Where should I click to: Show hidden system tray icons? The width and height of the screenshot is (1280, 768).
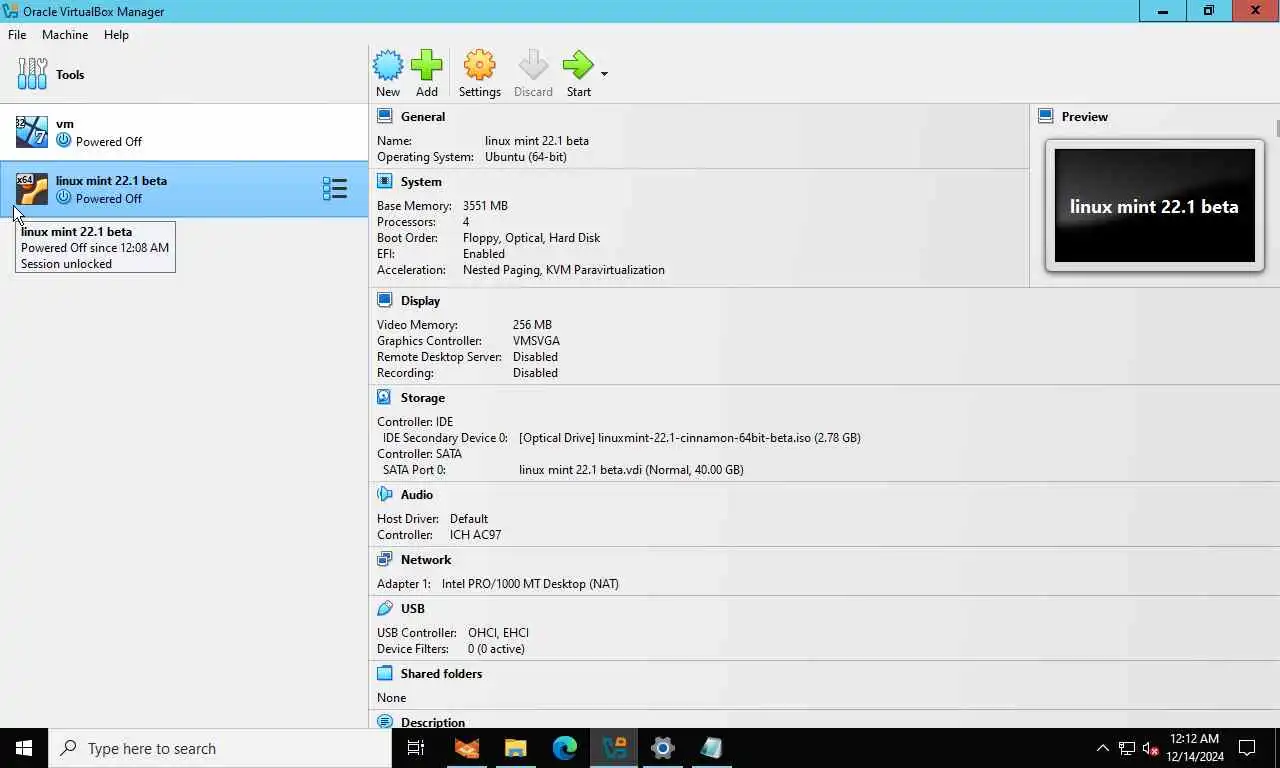pyautogui.click(x=1103, y=748)
